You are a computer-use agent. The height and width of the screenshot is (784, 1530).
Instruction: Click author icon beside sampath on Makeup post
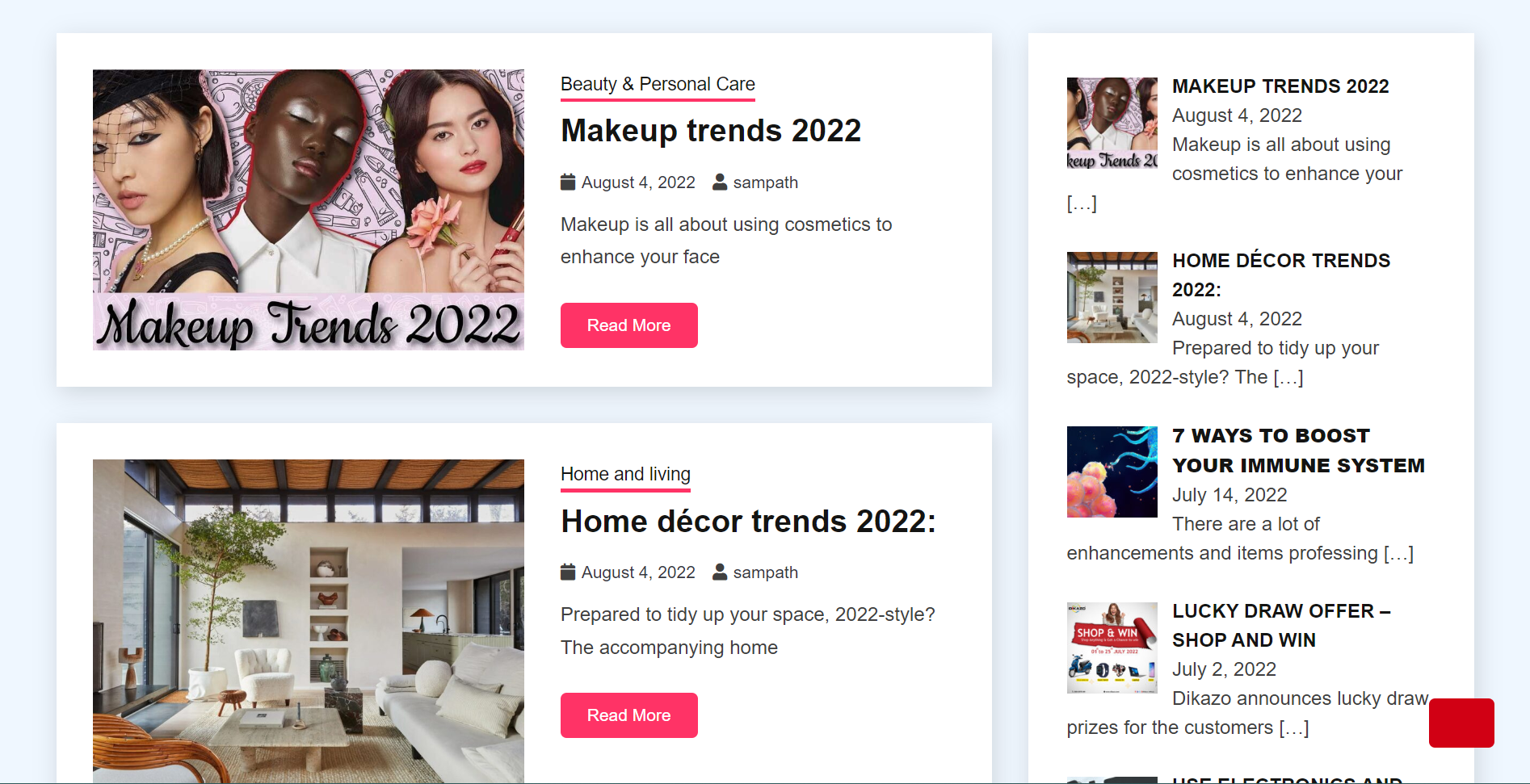pos(720,182)
